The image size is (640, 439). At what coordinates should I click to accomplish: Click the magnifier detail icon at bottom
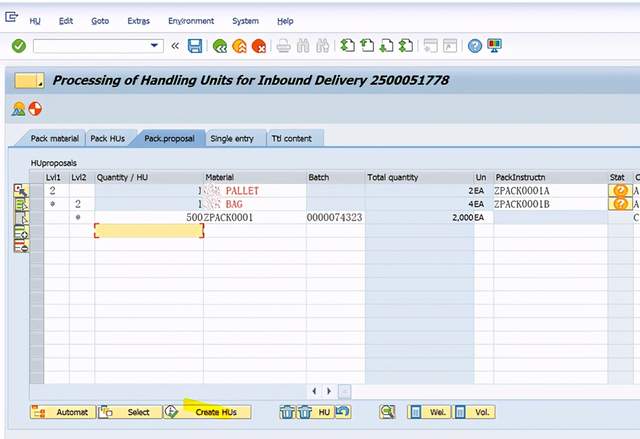(x=387, y=411)
